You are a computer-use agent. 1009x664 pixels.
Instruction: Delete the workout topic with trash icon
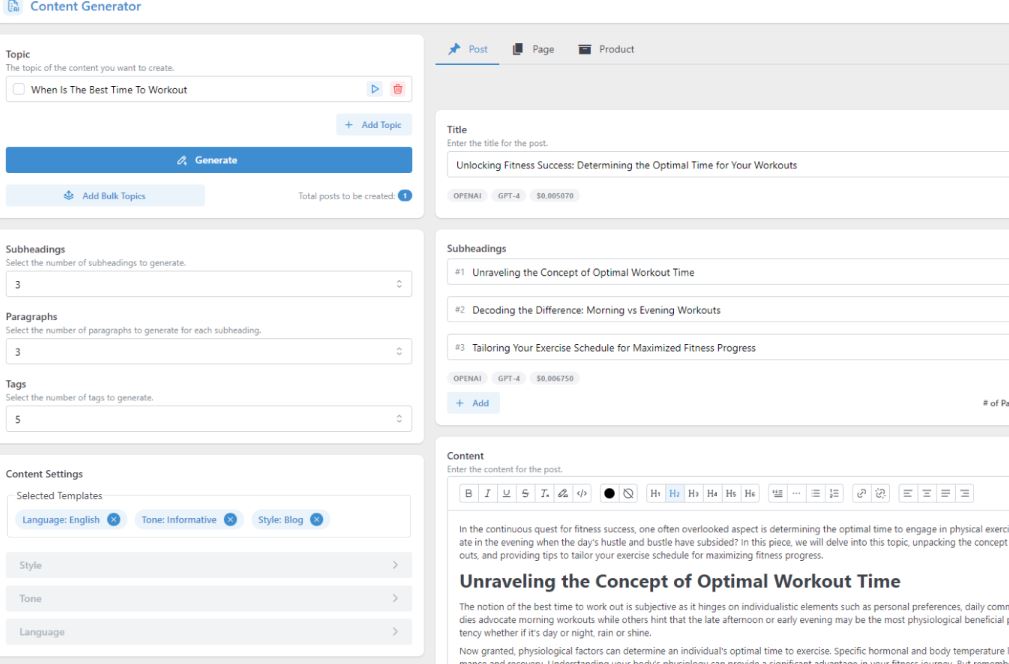(x=398, y=89)
